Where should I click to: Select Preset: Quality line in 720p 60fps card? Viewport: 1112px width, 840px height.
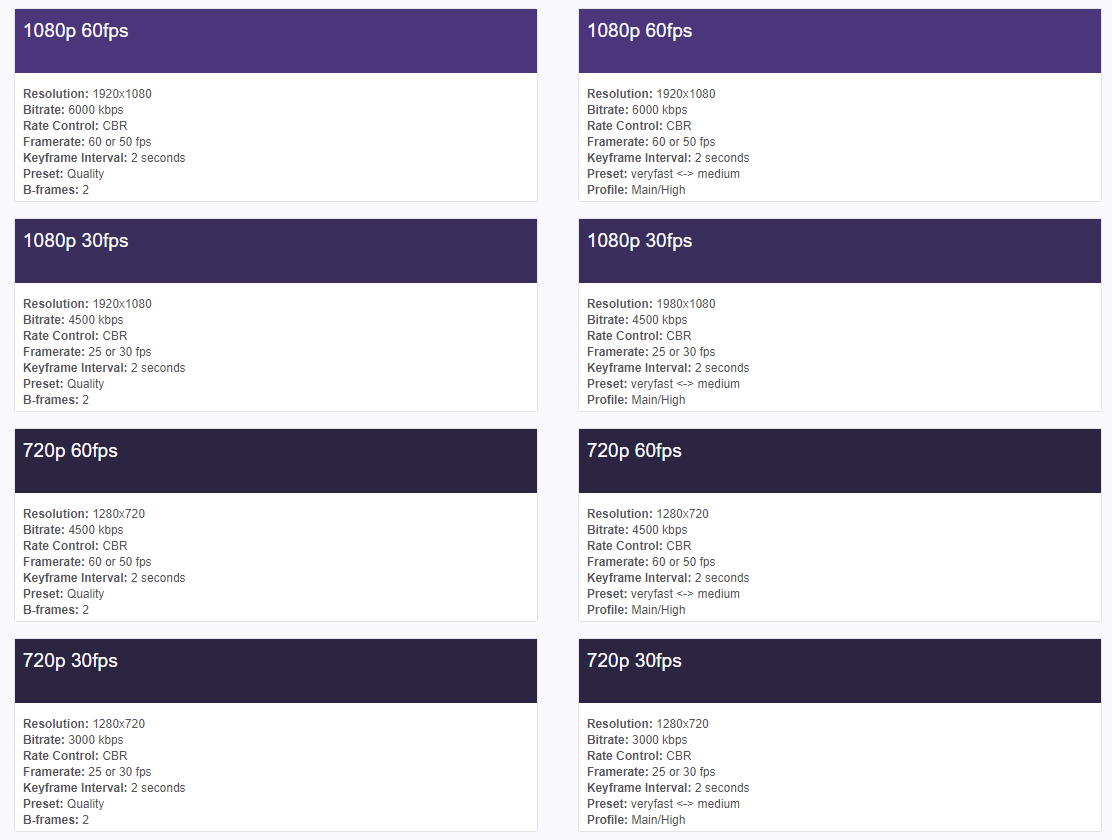tap(63, 594)
